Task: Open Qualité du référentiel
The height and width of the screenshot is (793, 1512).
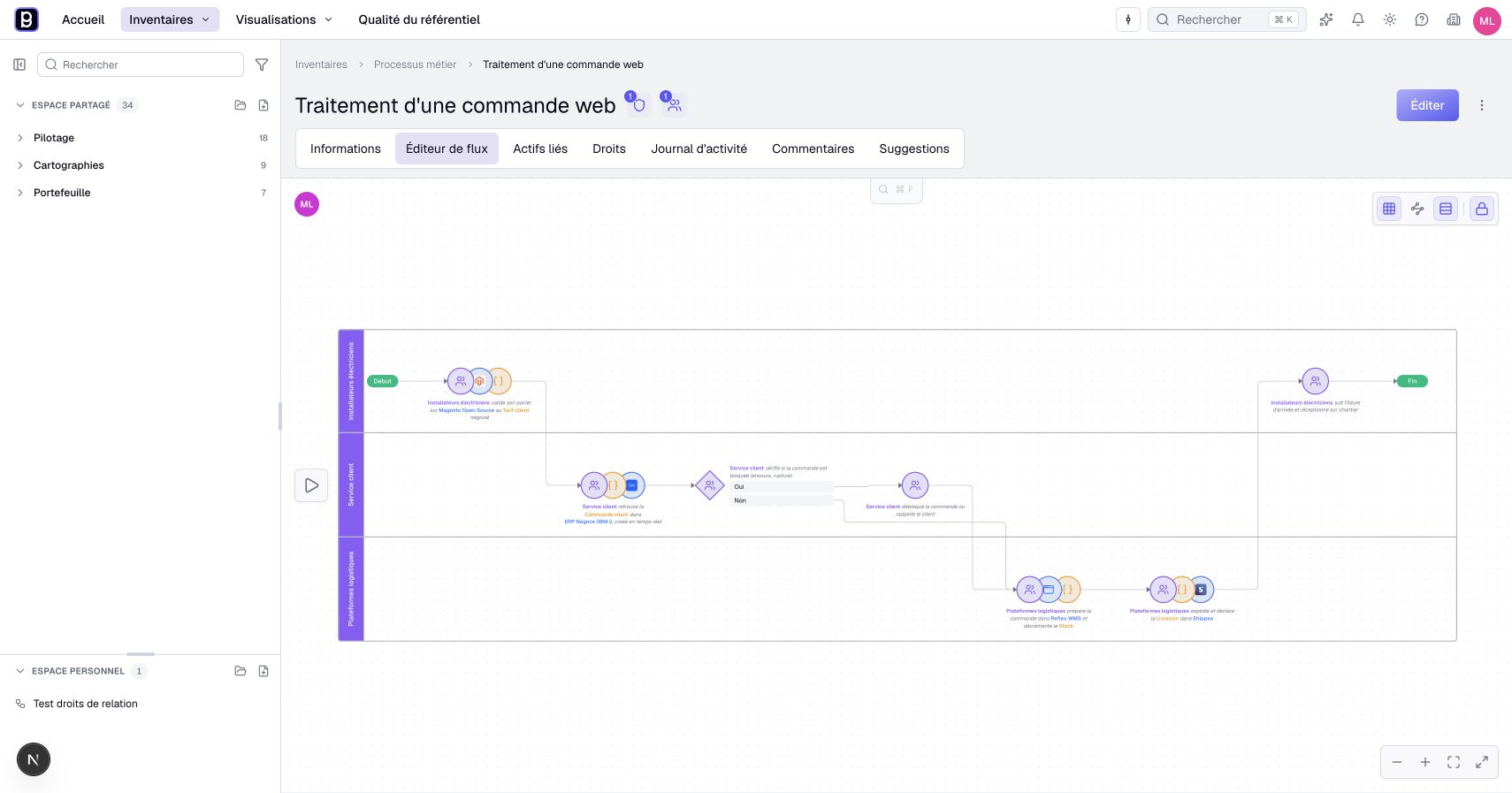Action: 419,19
